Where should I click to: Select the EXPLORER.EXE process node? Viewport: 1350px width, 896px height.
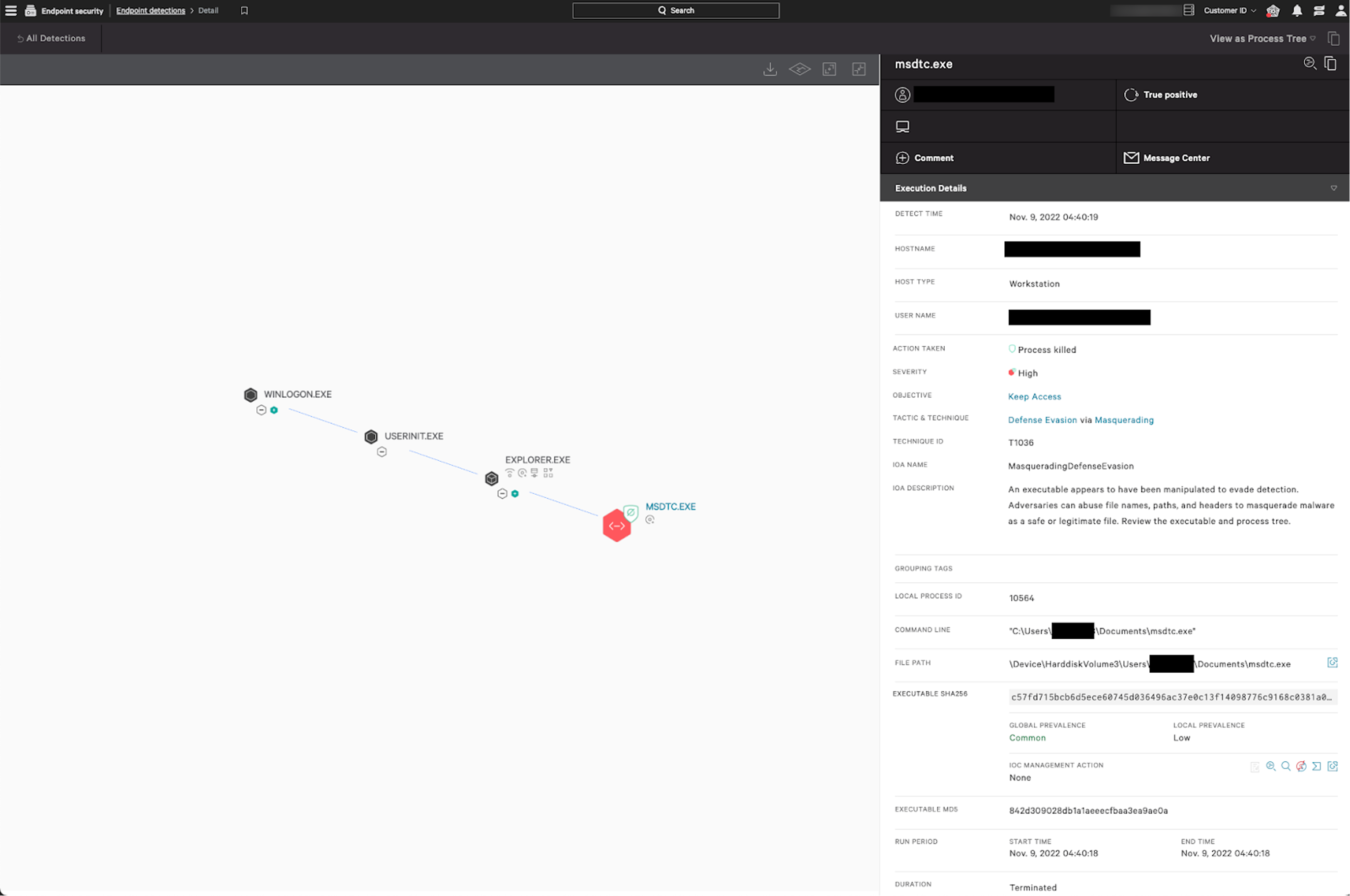[x=491, y=479]
